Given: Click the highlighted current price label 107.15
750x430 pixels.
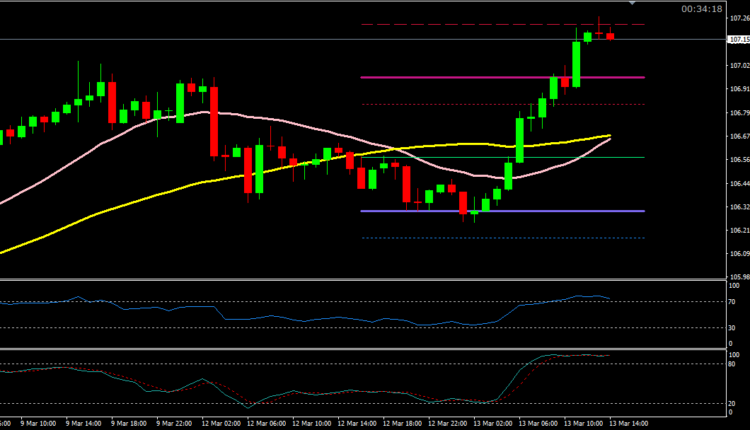Looking at the screenshot, I should click(x=737, y=40).
